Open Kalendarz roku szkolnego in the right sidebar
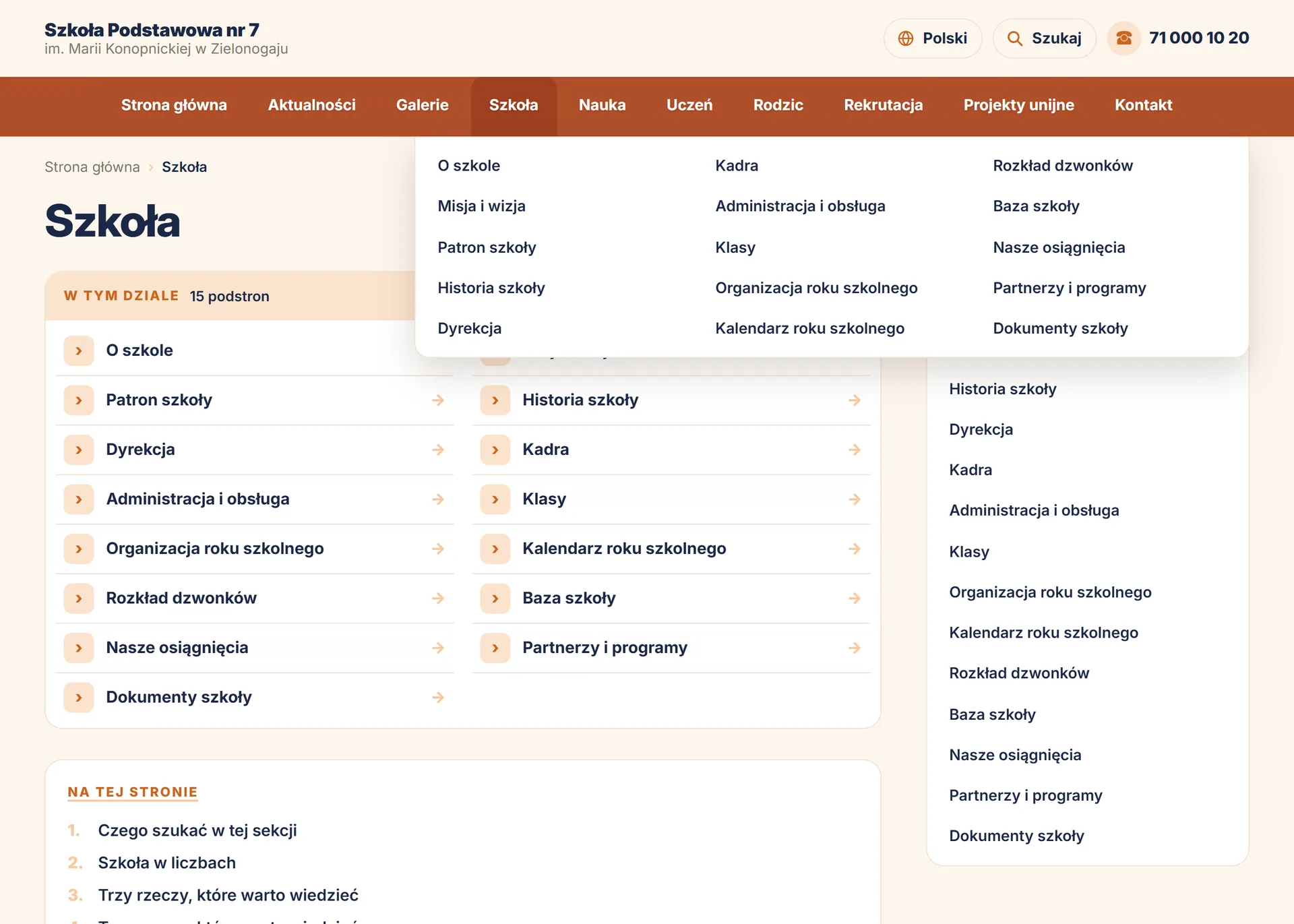The width and height of the screenshot is (1294, 924). [x=1043, y=633]
